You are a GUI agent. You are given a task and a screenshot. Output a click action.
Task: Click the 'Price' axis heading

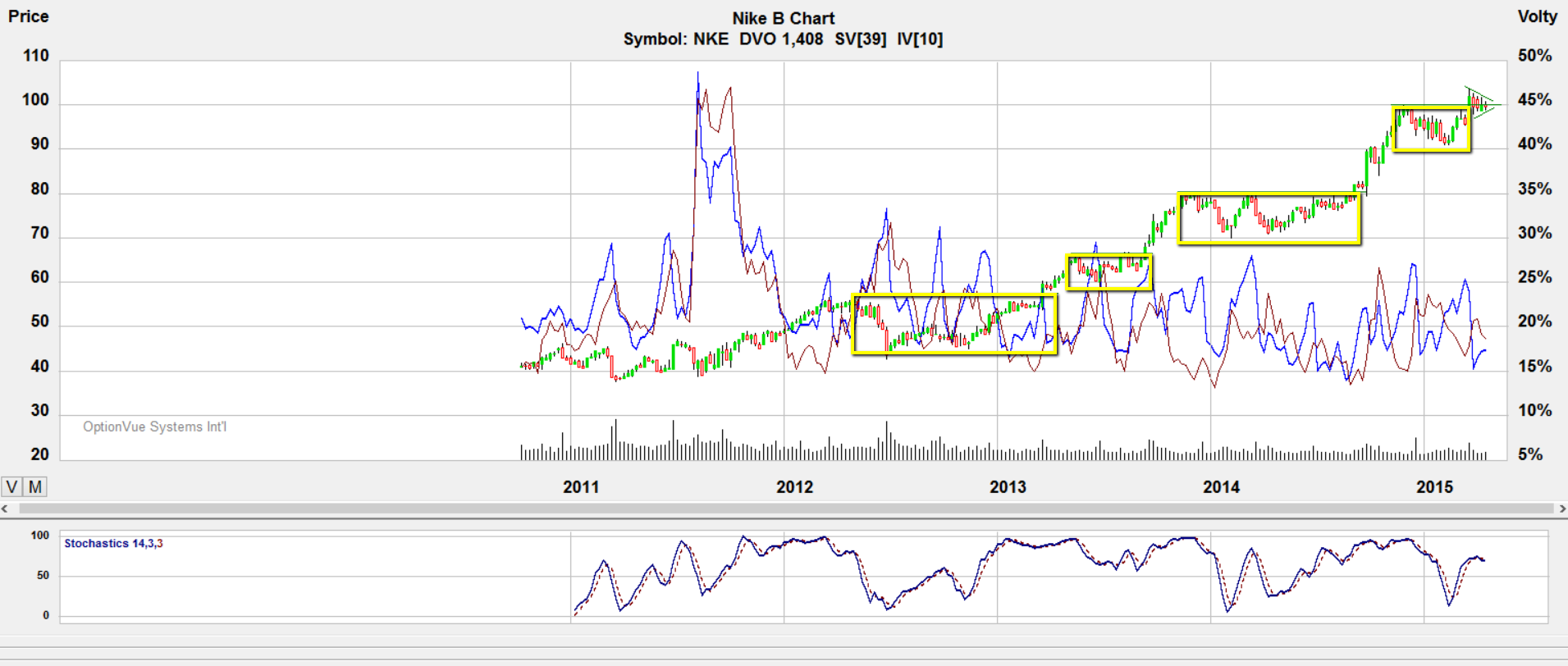click(29, 16)
